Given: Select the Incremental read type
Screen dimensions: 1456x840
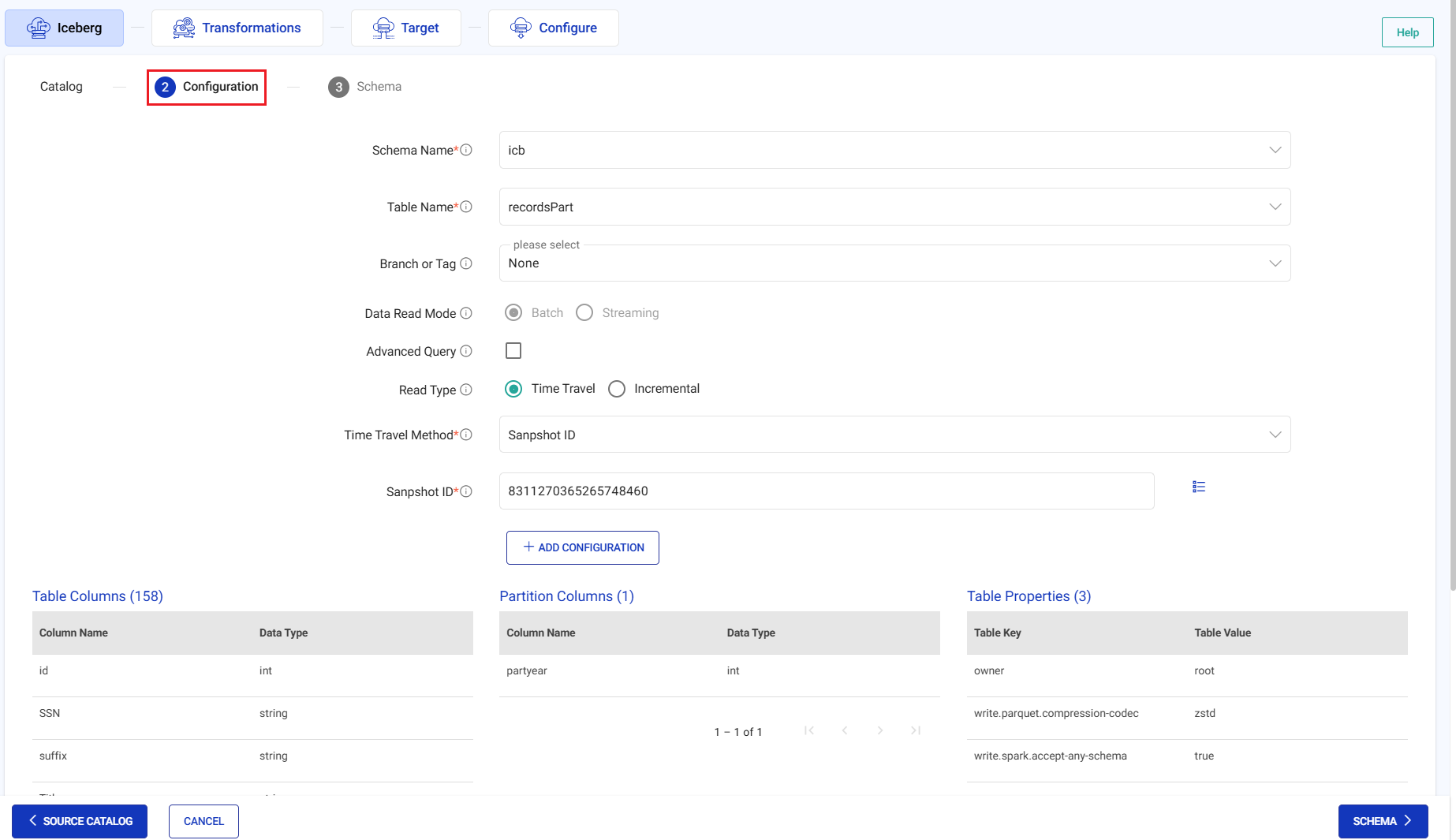Looking at the screenshot, I should pyautogui.click(x=617, y=389).
